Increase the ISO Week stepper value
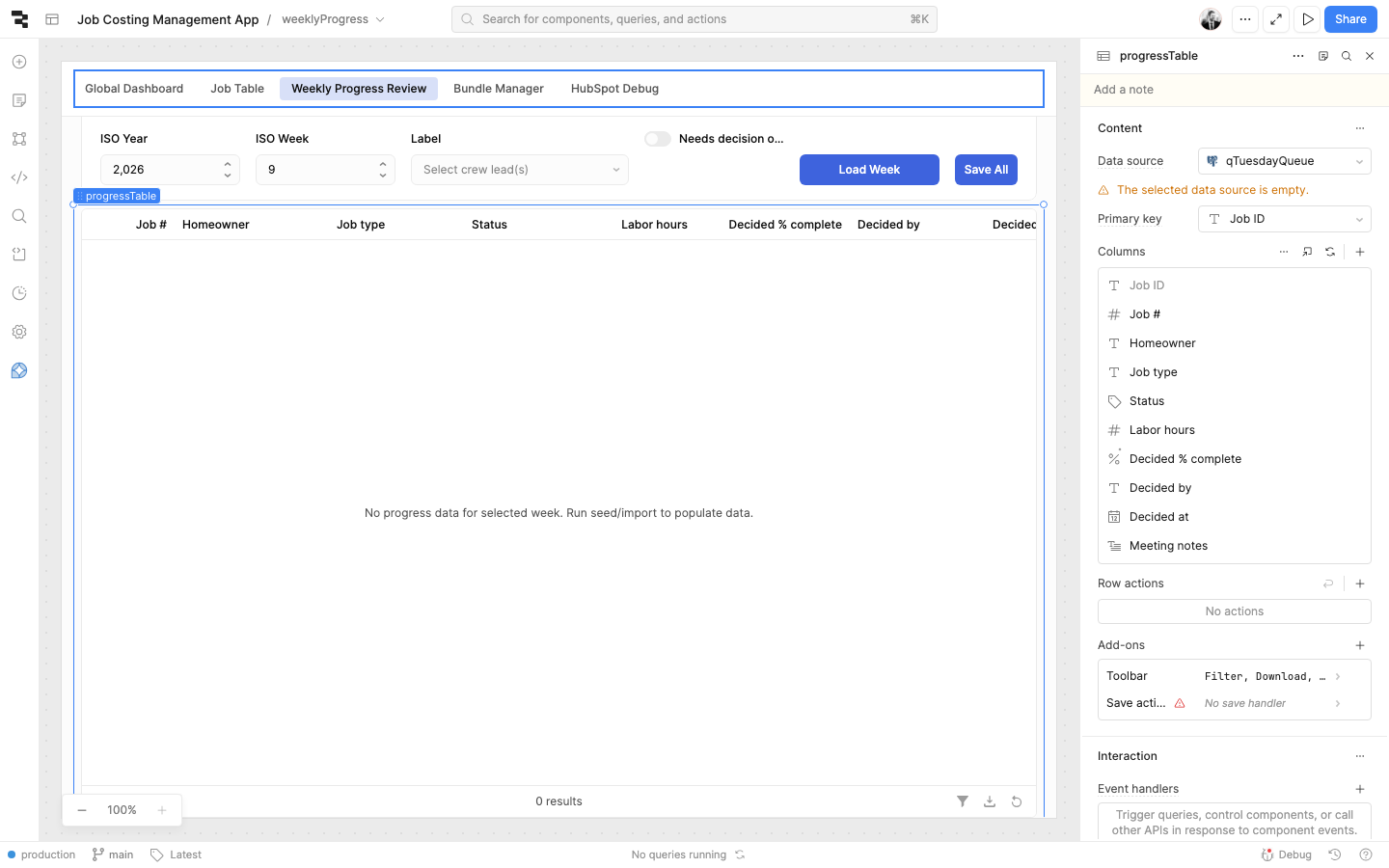 point(383,164)
